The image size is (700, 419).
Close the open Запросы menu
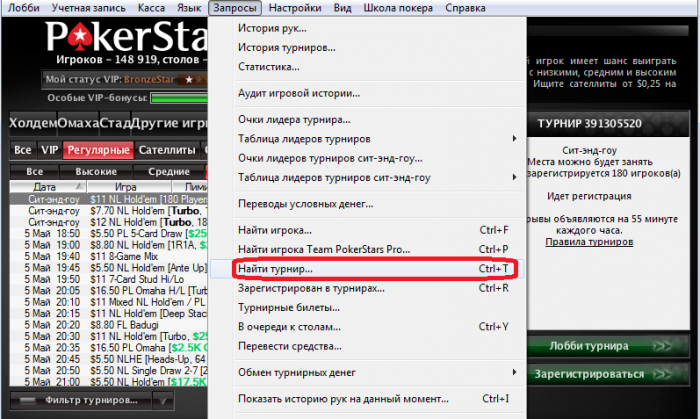pyautogui.click(x=235, y=8)
